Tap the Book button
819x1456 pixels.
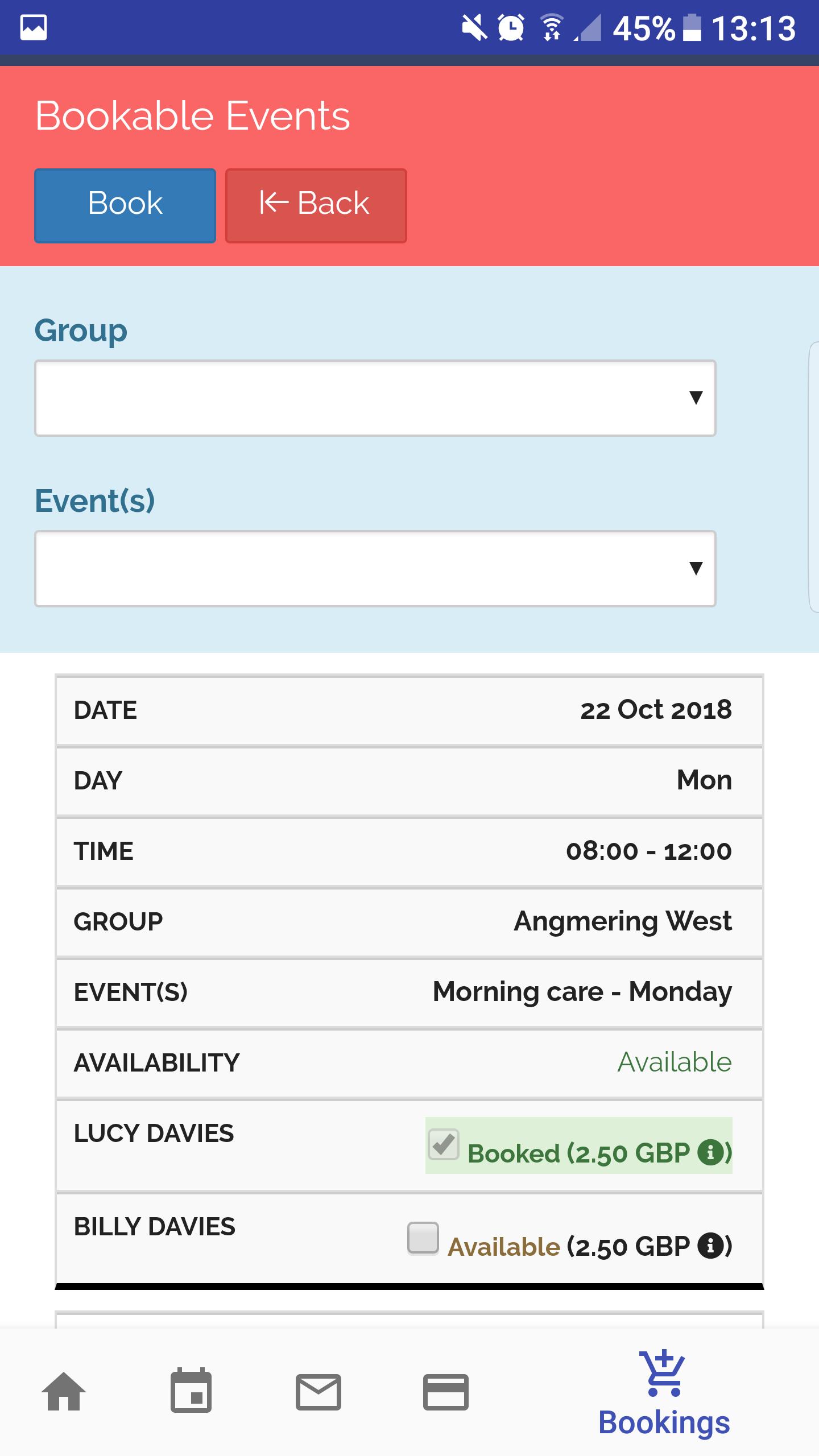coord(125,205)
